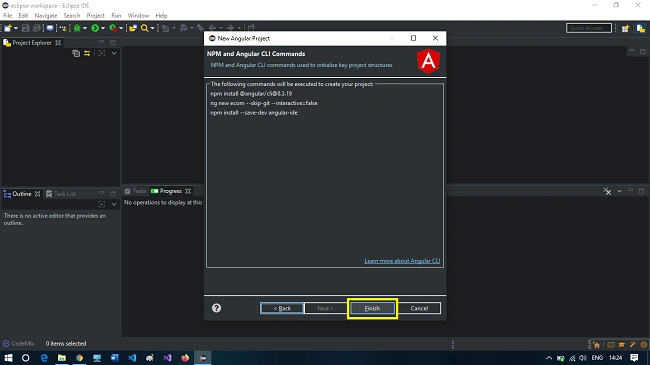Maximize the Outline panel
The width and height of the screenshot is (650, 365).
click(x=112, y=193)
